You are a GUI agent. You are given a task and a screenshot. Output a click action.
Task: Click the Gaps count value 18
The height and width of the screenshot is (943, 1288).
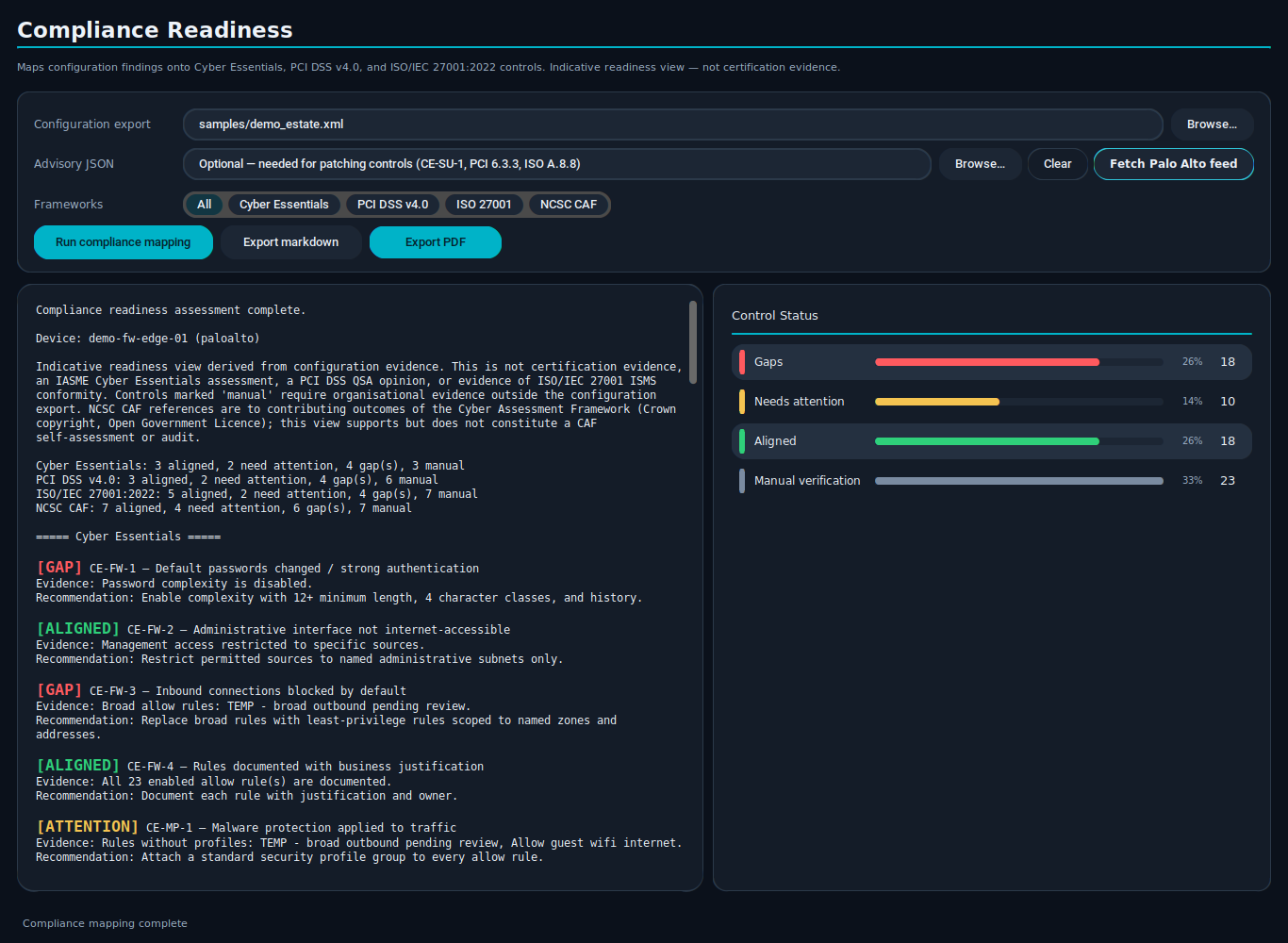(x=1228, y=362)
